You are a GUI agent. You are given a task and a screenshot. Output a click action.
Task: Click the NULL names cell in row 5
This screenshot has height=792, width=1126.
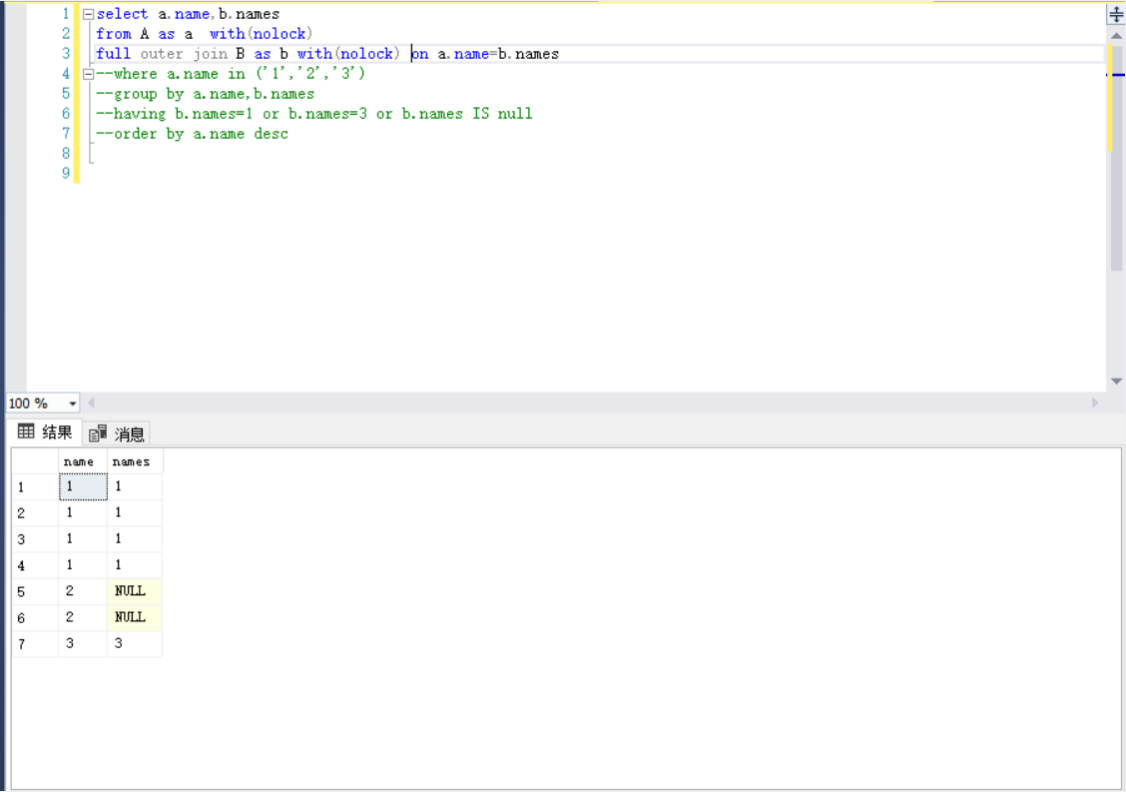134,592
